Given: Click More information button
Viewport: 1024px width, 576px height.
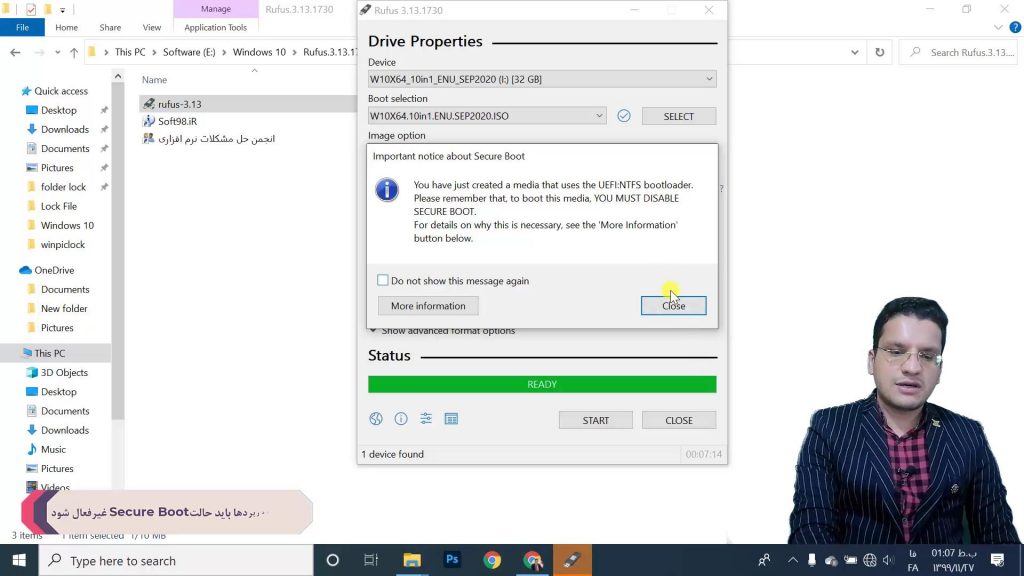Looking at the screenshot, I should click(428, 306).
